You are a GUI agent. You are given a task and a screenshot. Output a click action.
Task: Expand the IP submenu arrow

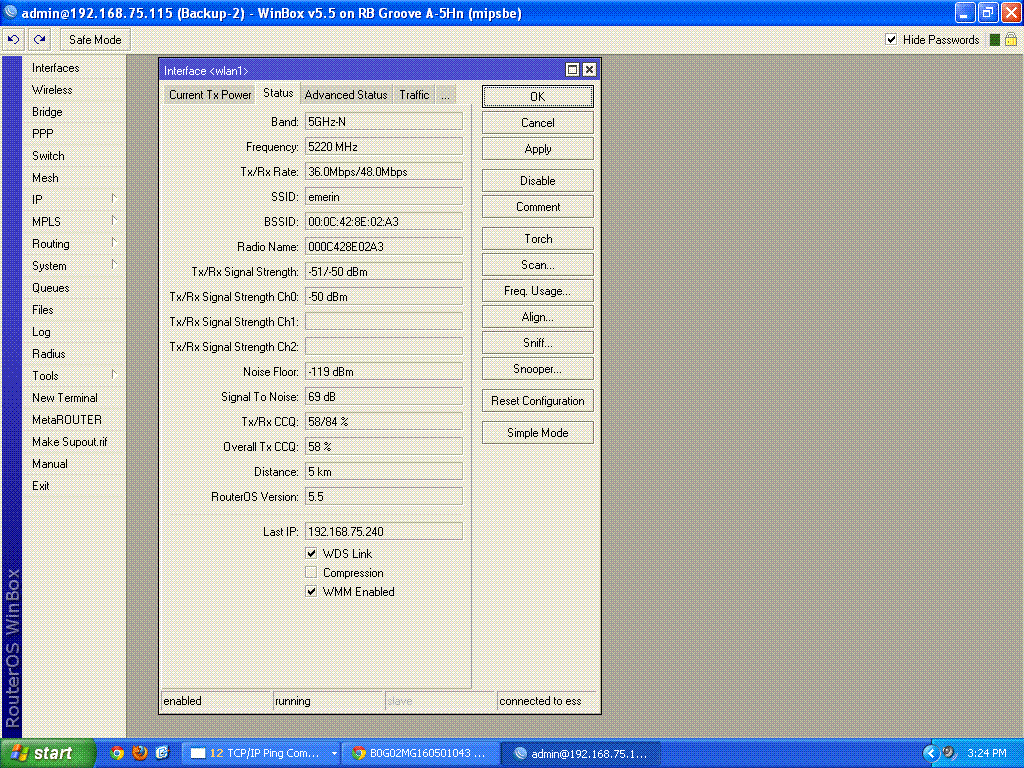[x=114, y=199]
